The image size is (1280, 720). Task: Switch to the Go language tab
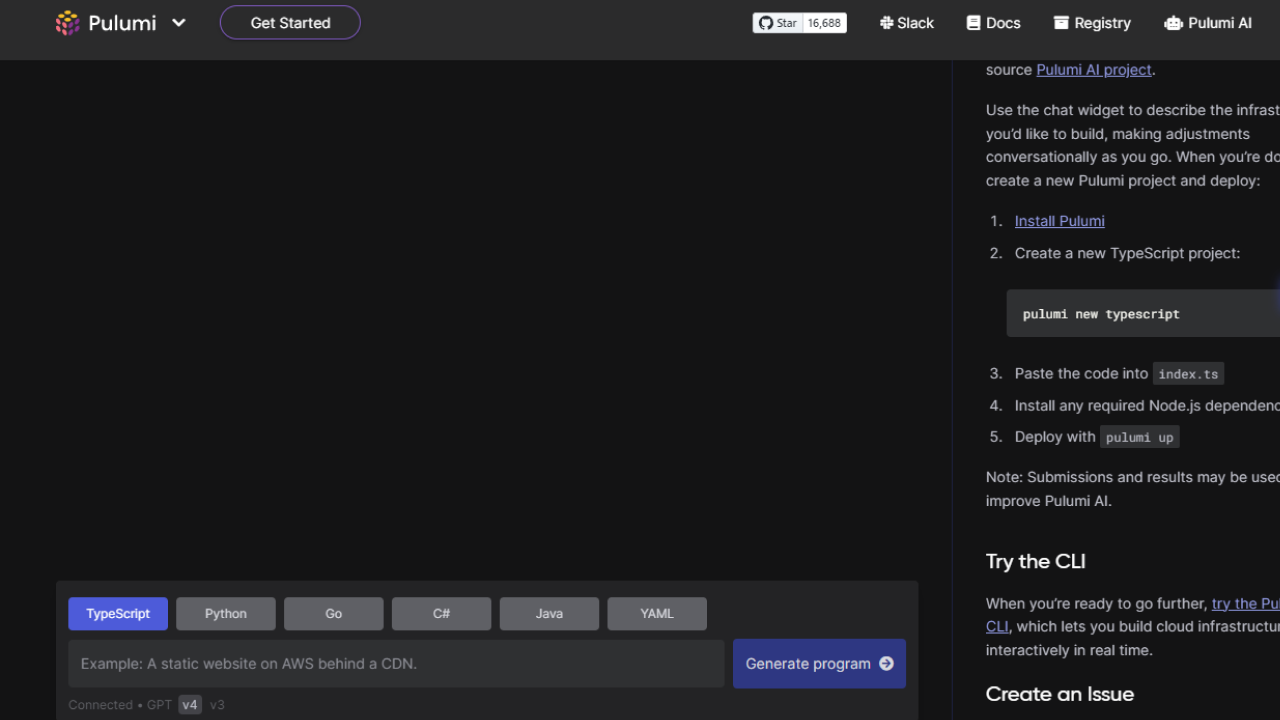point(334,614)
